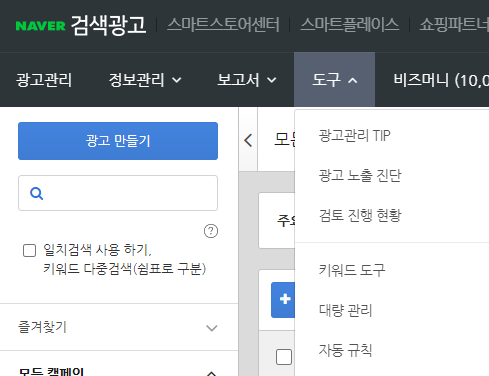
Task: Go to 스마트스토어센터 link
Action: point(223,25)
